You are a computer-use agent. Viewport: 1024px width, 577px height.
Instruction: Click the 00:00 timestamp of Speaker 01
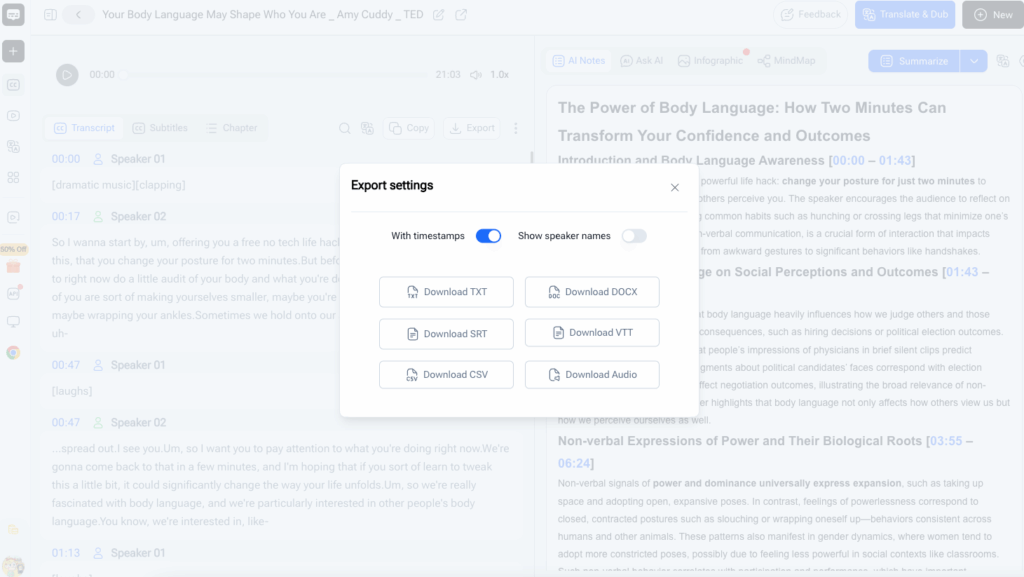pyautogui.click(x=66, y=159)
